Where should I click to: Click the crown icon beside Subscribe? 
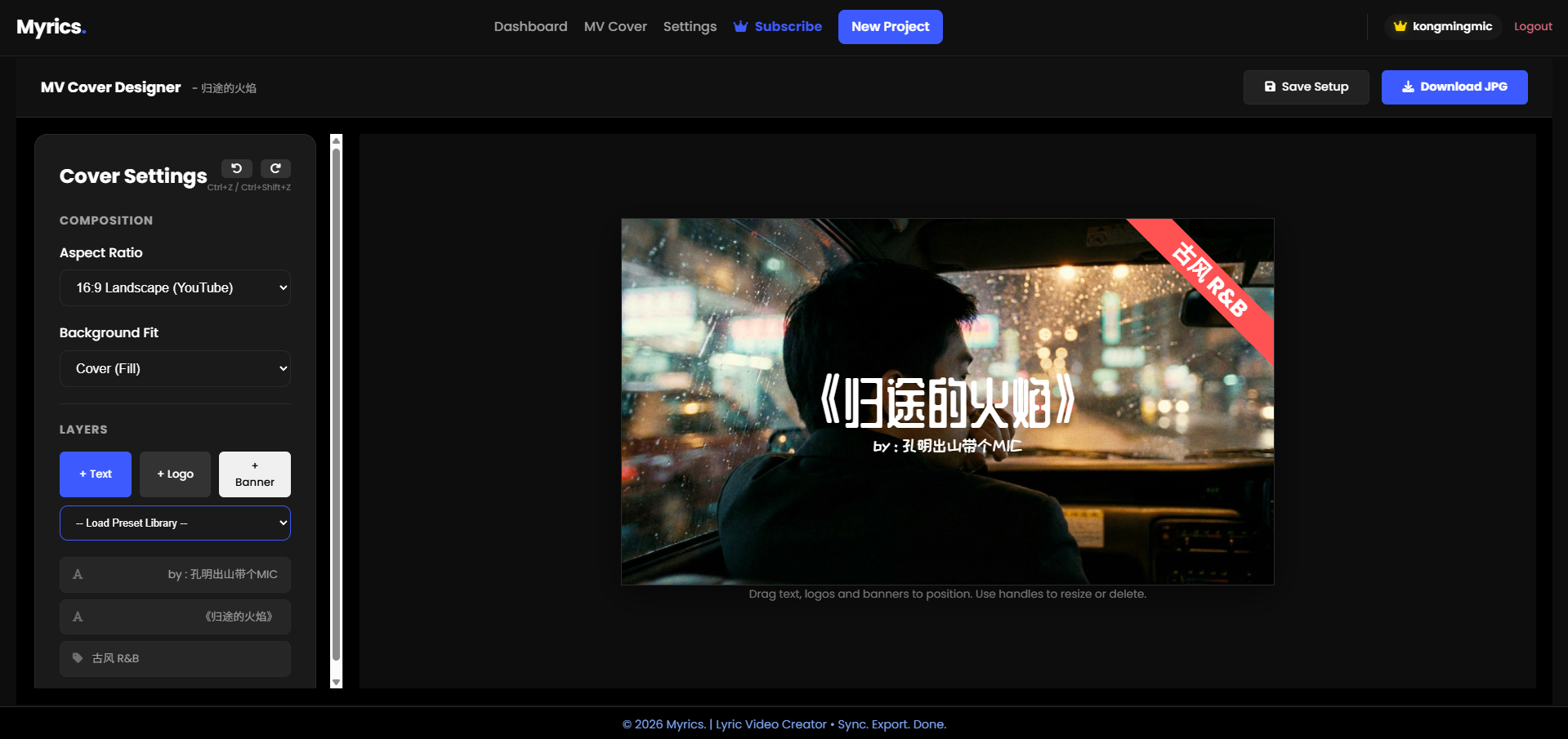tap(740, 26)
